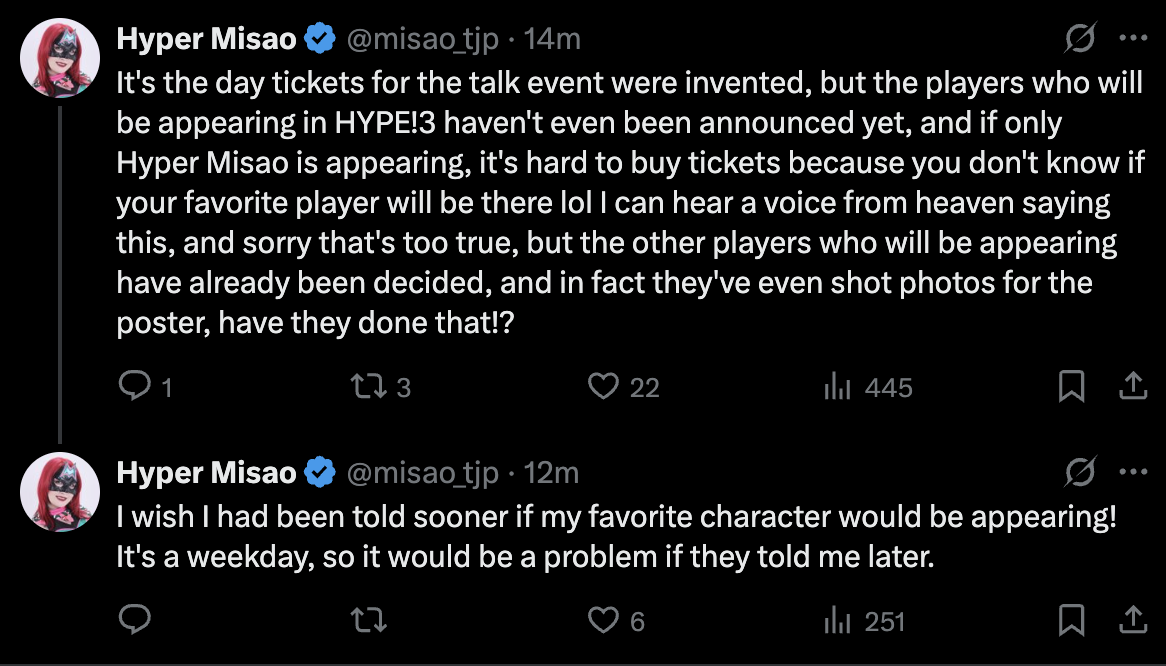Reply to the second tweet about weekday
This screenshot has width=1166, height=666.
coord(134,621)
